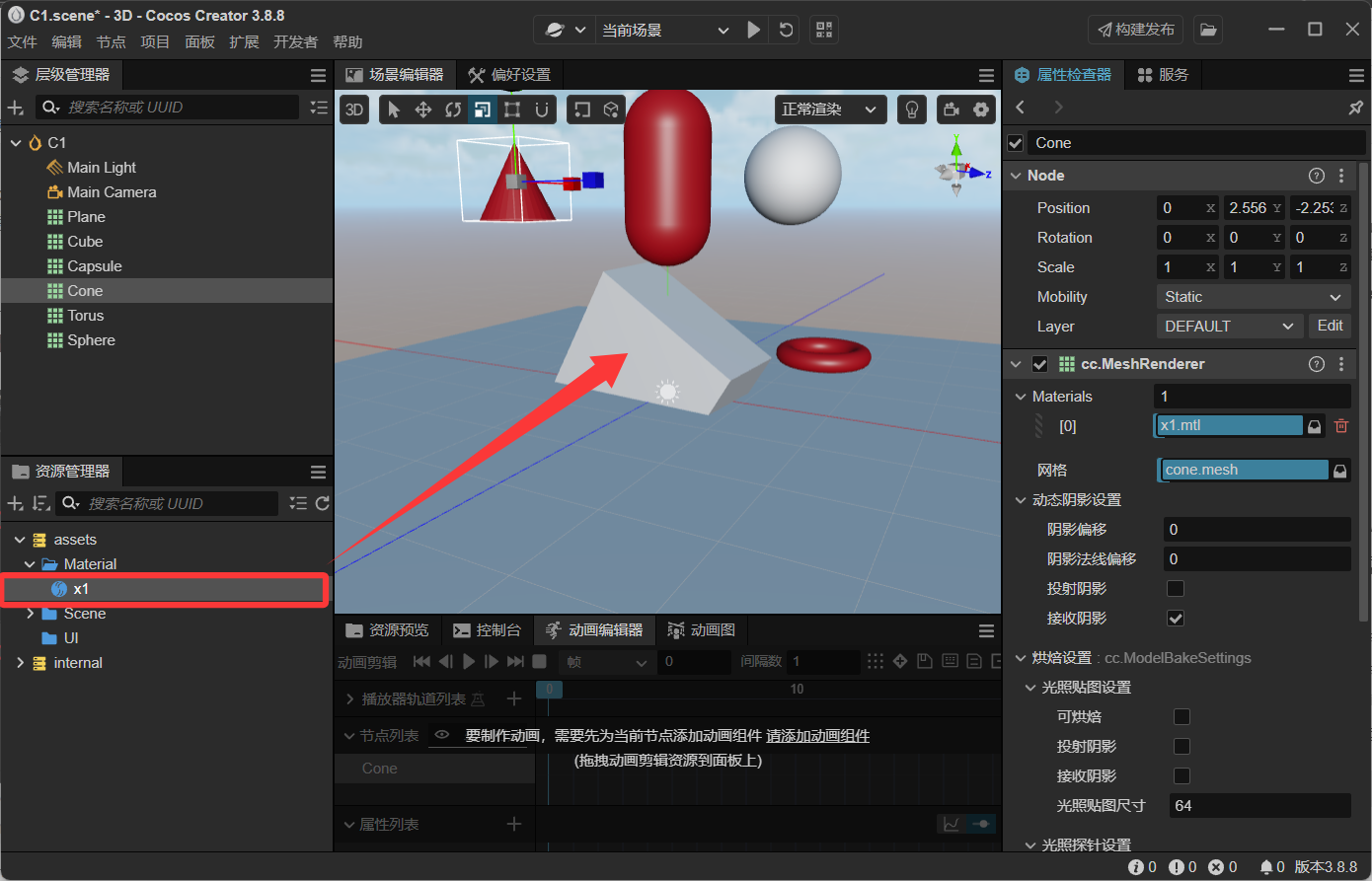Open the project folder icon button in the top-right toolbar
The image size is (1372, 881).
point(1208,30)
